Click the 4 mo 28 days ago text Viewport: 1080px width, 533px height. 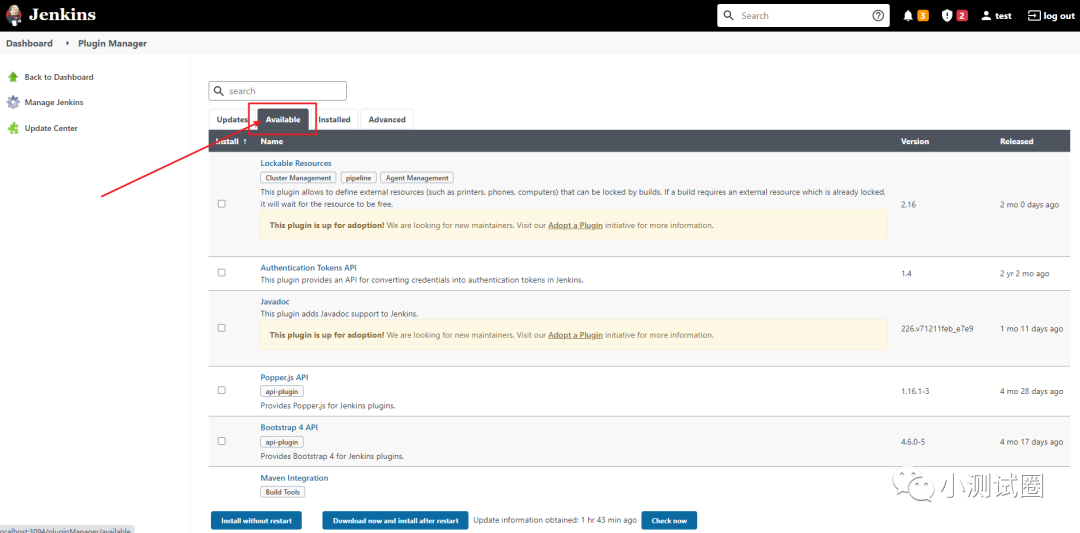pos(1031,390)
